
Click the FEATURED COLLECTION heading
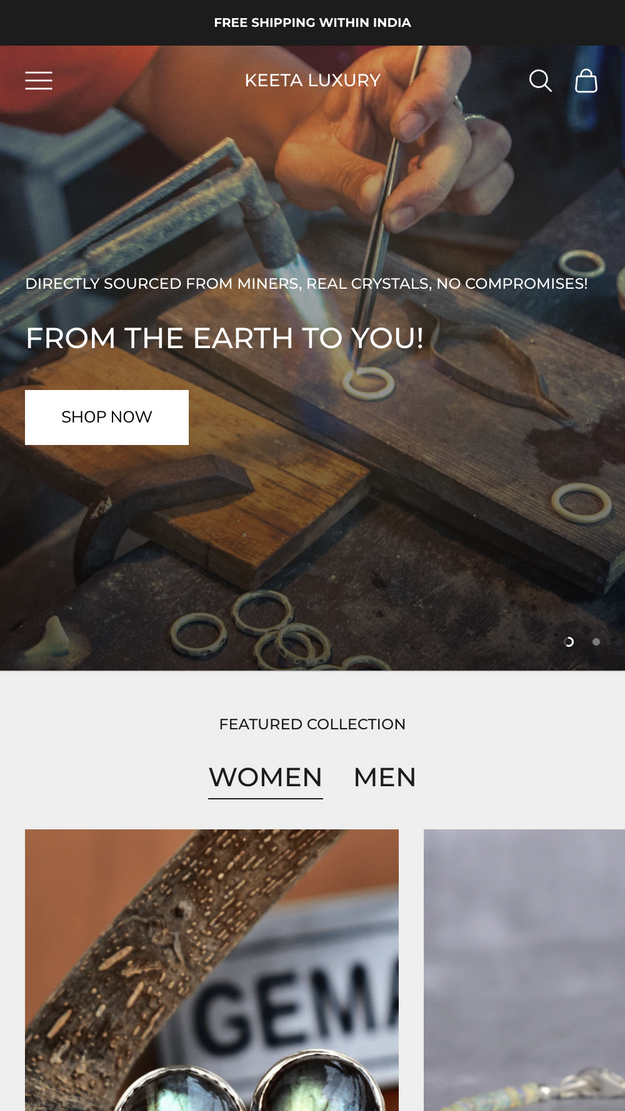[312, 724]
